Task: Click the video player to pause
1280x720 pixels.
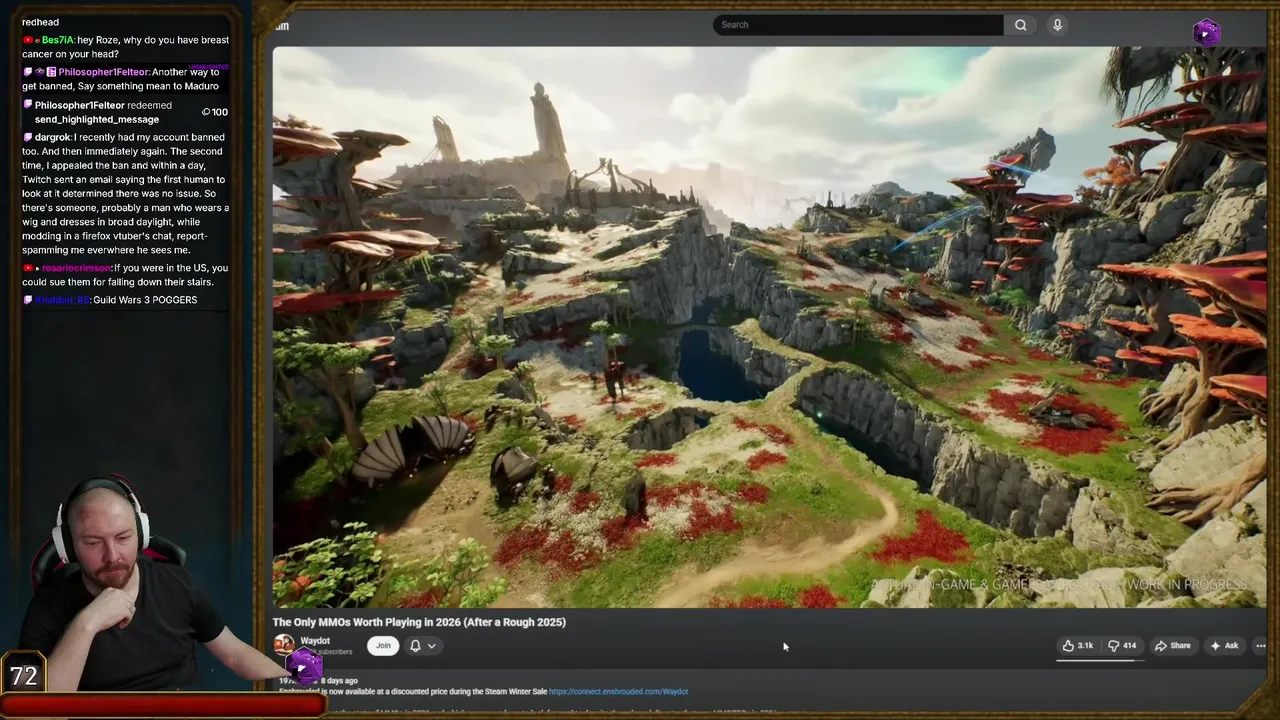Action: coord(769,327)
